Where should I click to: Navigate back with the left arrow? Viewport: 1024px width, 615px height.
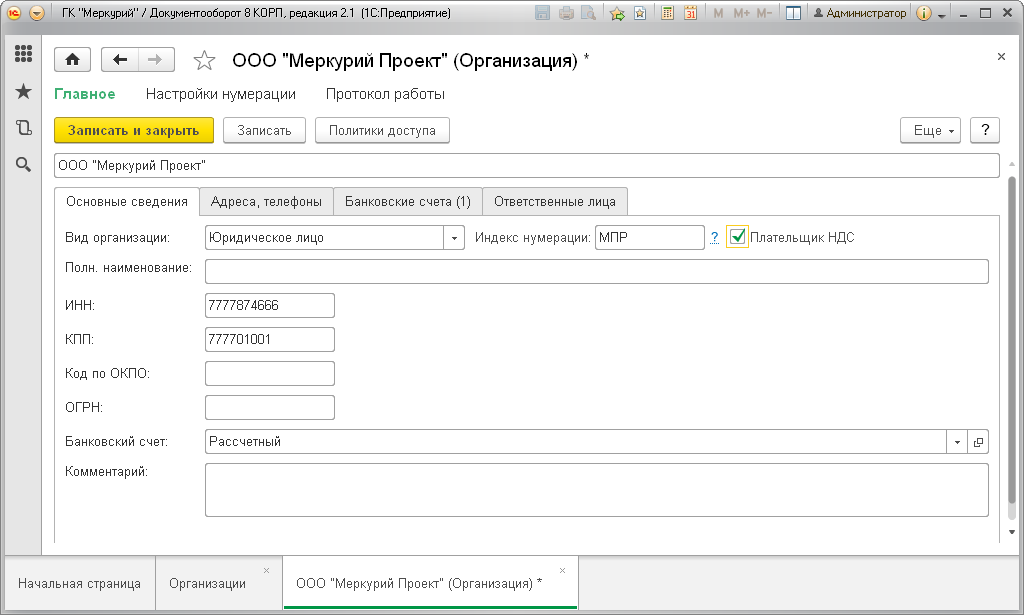point(120,60)
